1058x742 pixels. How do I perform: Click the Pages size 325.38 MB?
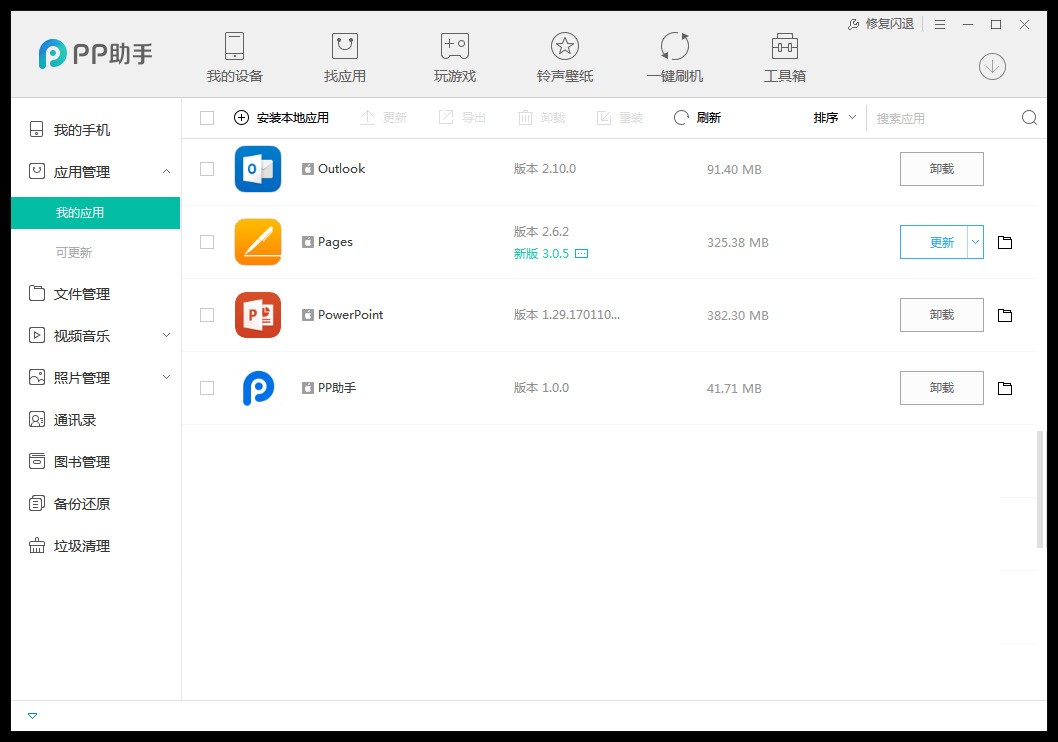click(737, 243)
